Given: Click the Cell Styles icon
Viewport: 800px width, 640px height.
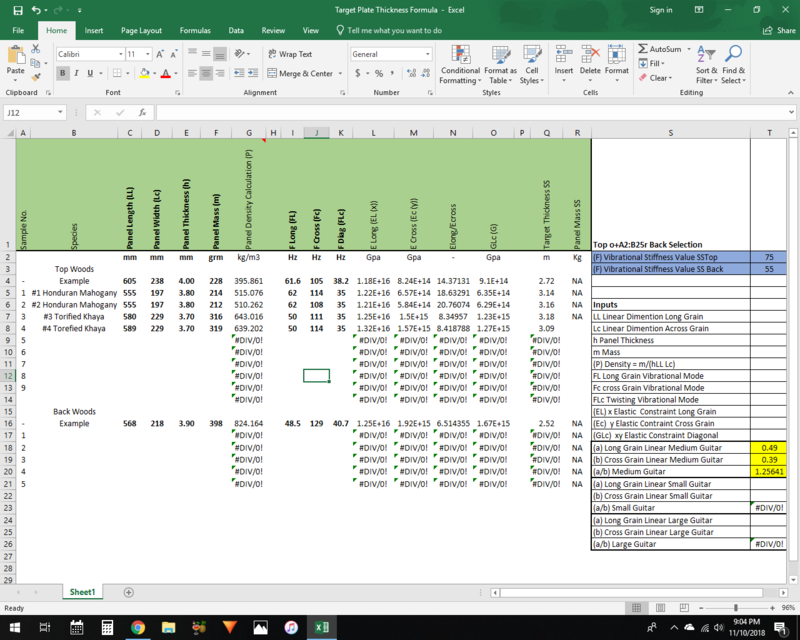Looking at the screenshot, I should (x=532, y=54).
